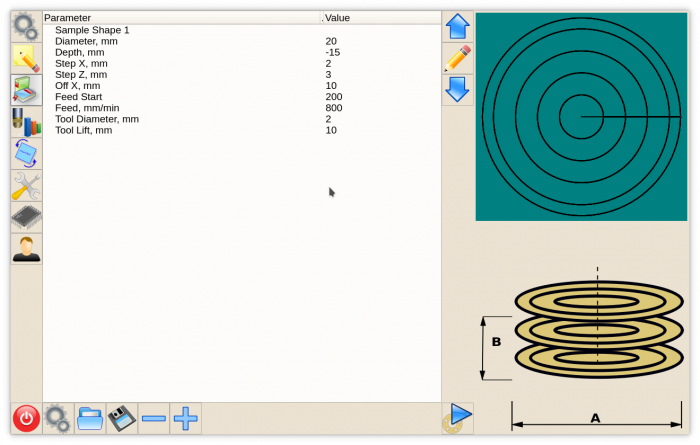This screenshot has height=445, width=700.
Task: Click the blue rotate transform icon
Action: [x=26, y=153]
